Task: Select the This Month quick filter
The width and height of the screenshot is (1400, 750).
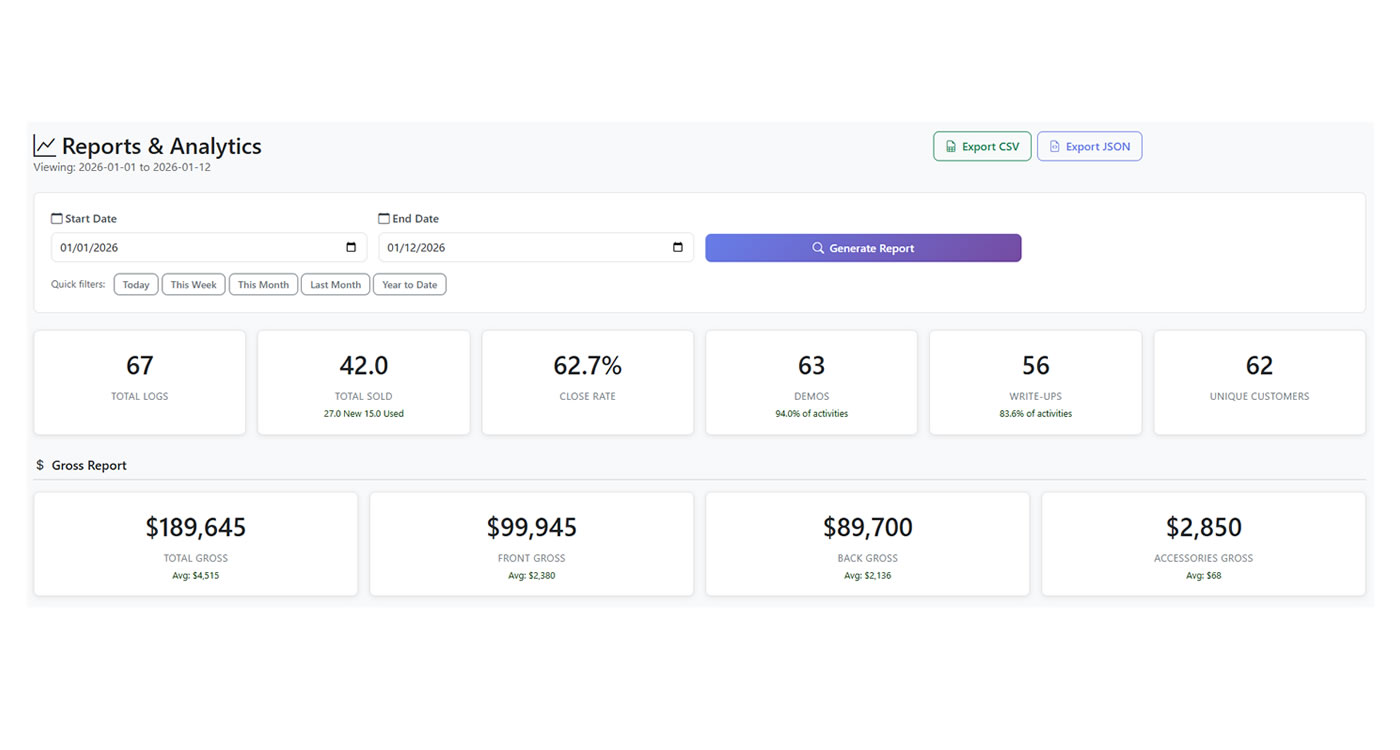Action: [x=263, y=284]
